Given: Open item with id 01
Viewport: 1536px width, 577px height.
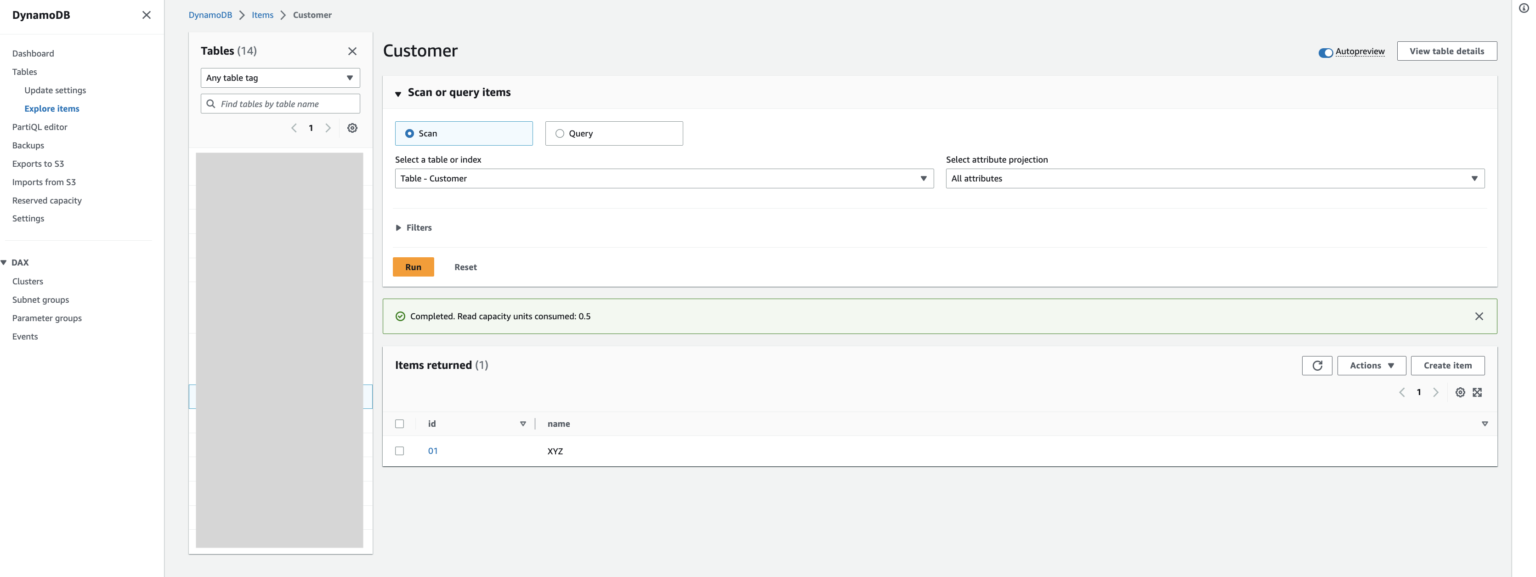Looking at the screenshot, I should click(433, 450).
